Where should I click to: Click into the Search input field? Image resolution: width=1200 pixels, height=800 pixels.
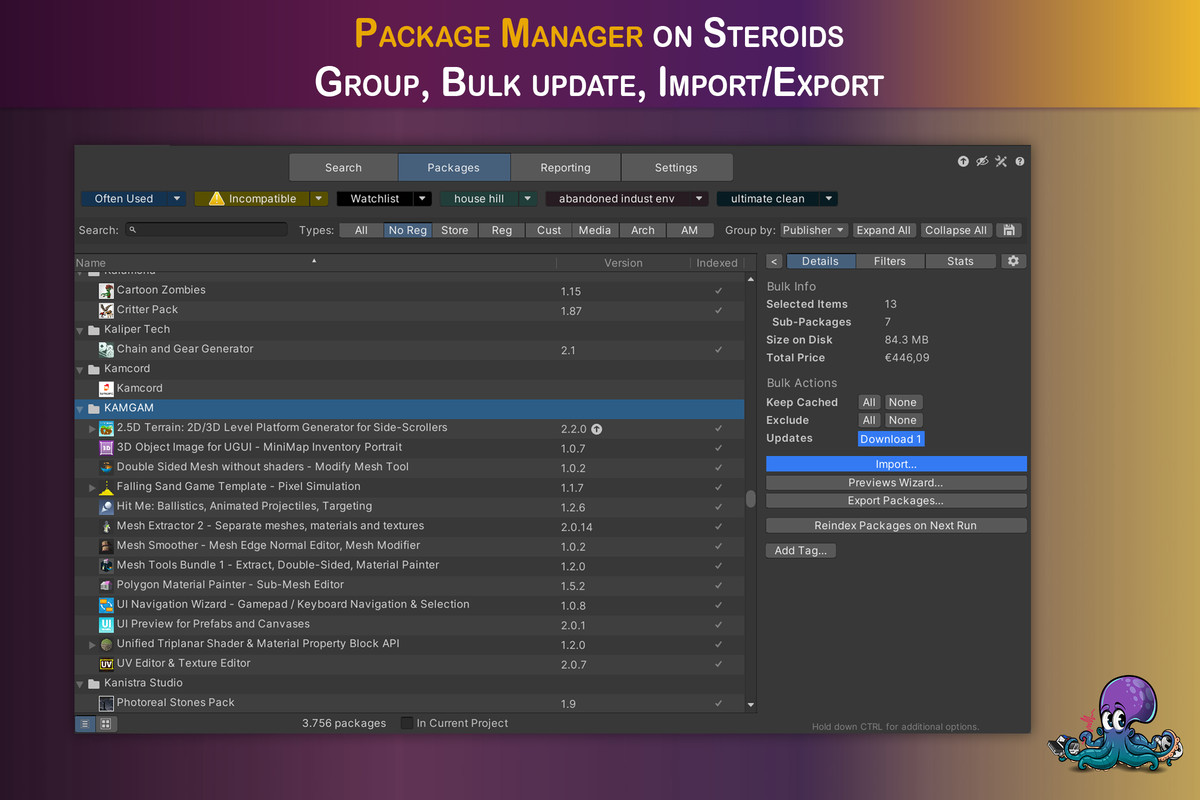pyautogui.click(x=212, y=230)
